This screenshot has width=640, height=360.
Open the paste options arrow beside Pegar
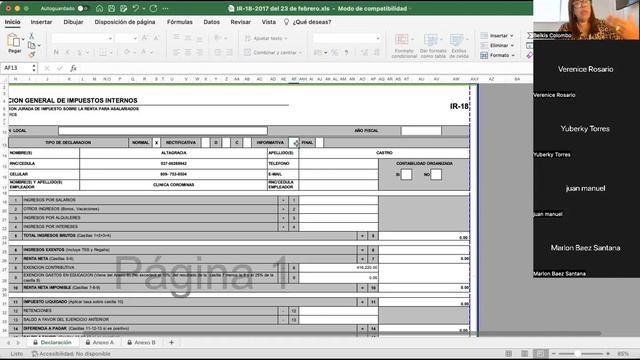pyautogui.click(x=23, y=39)
